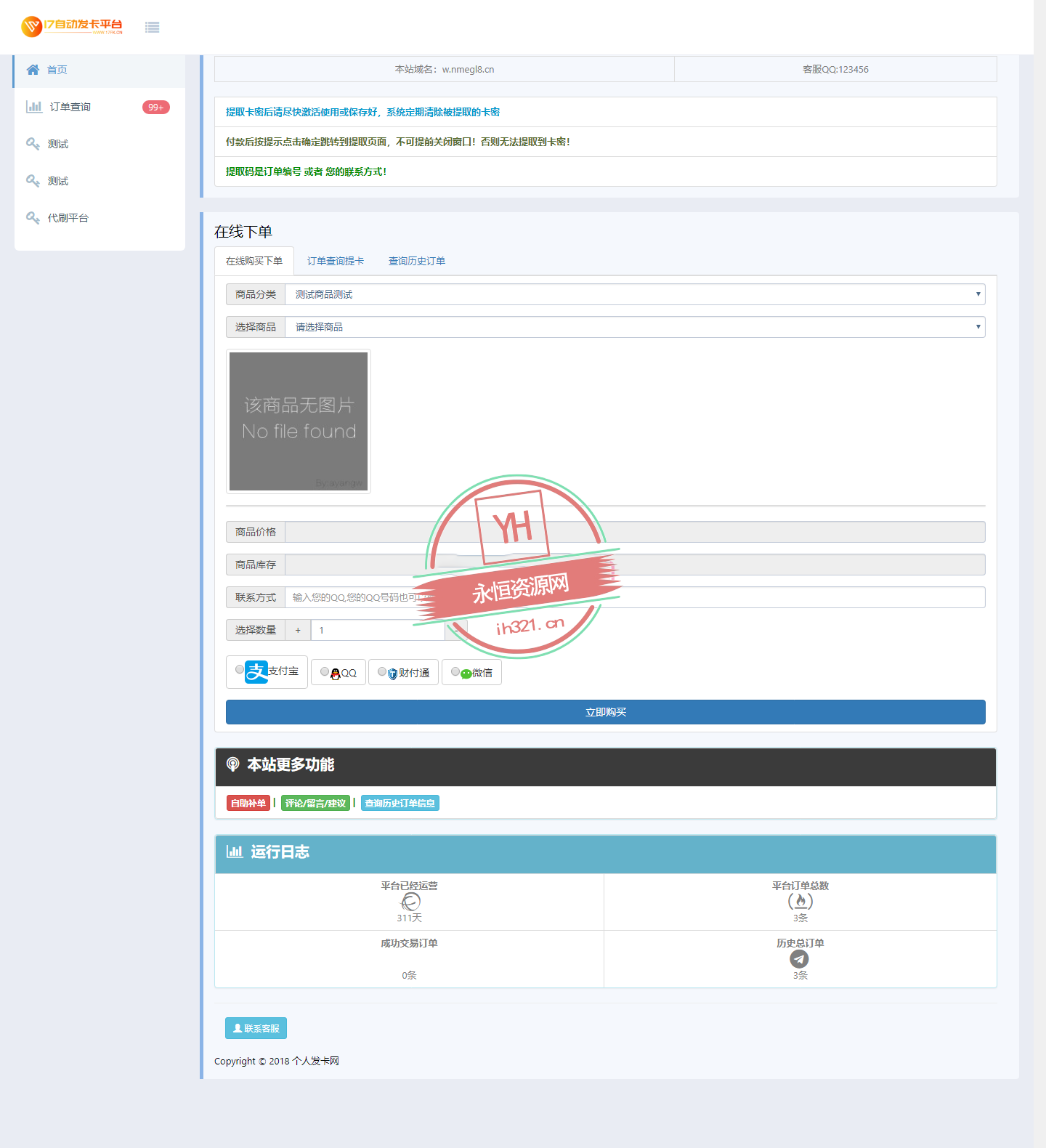The height and width of the screenshot is (1148, 1046).
Task: Open 首页 home icon in sidebar
Action: [33, 70]
